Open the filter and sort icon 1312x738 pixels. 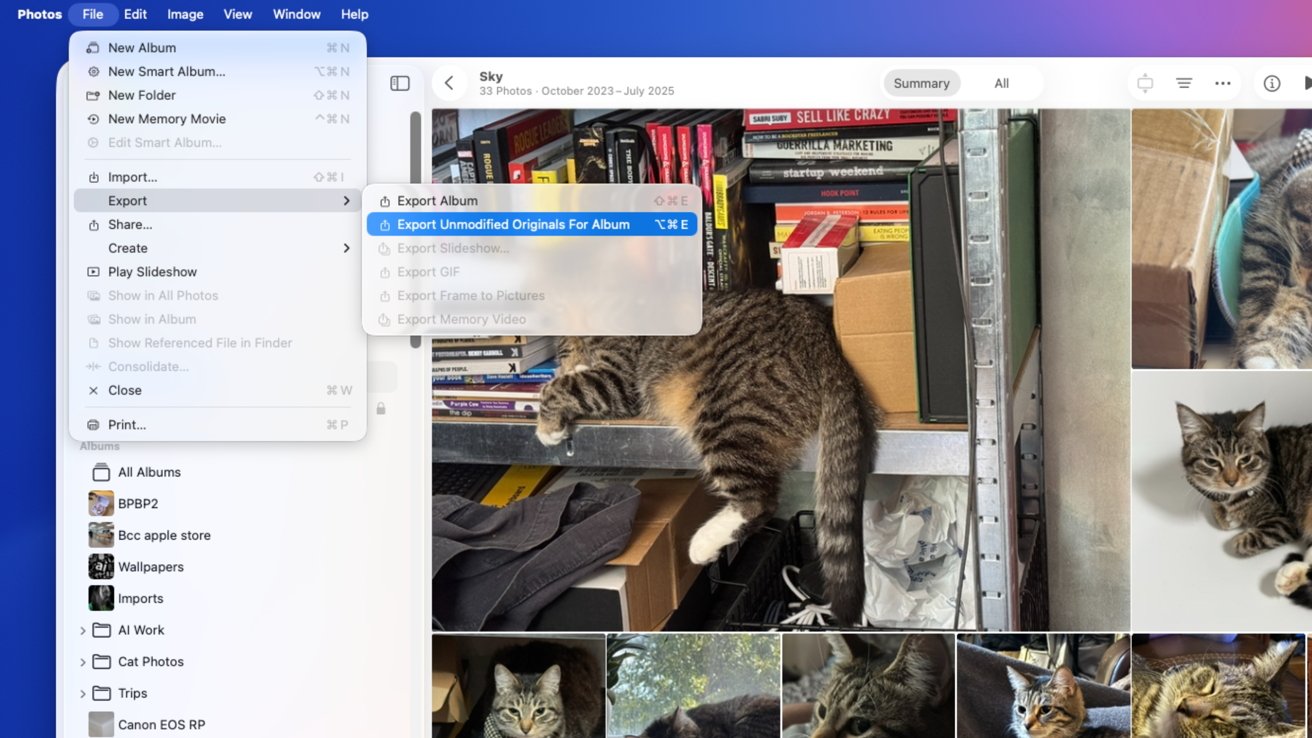(1183, 84)
